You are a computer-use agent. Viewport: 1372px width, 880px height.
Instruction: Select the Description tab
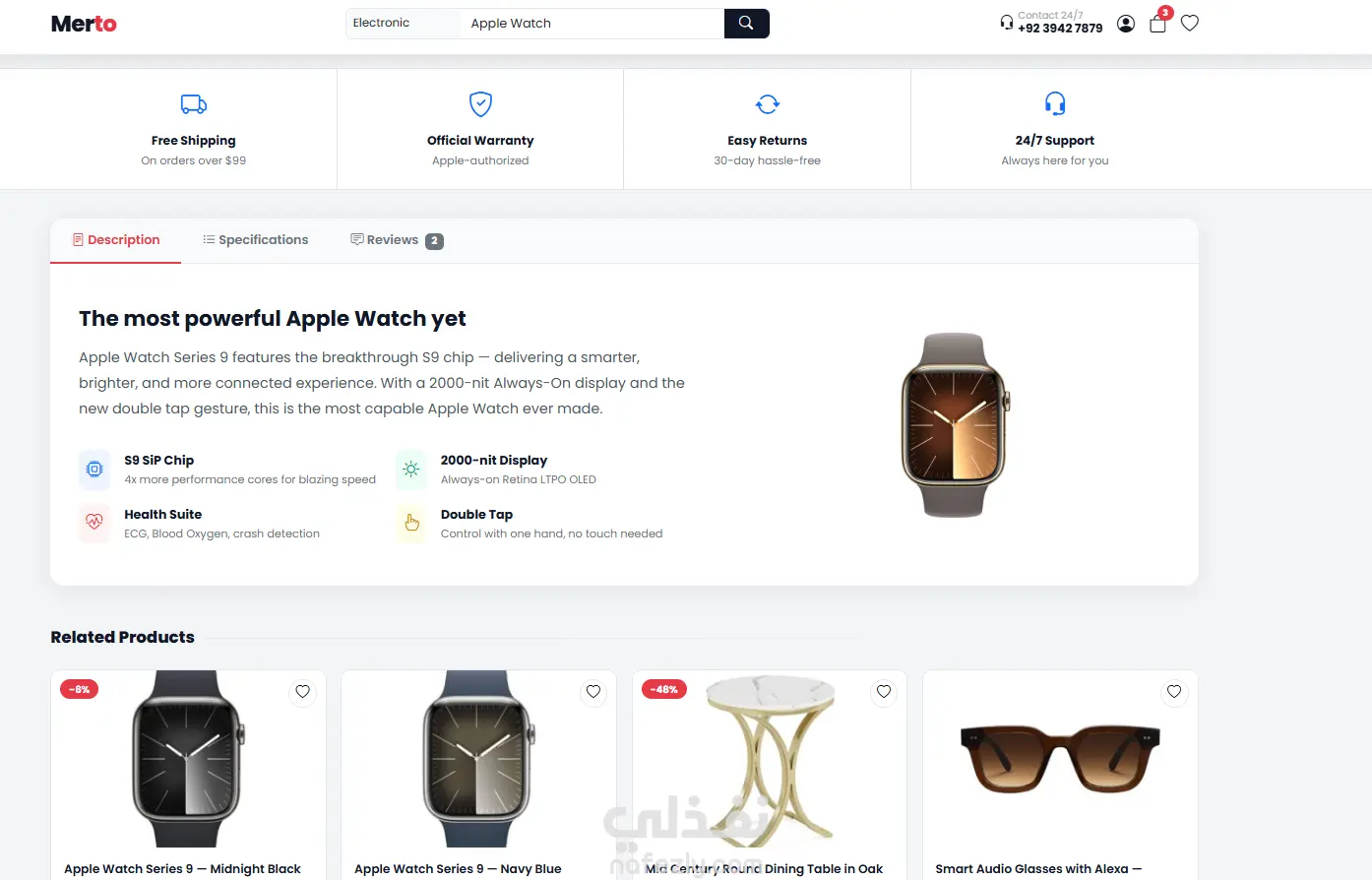point(116,240)
